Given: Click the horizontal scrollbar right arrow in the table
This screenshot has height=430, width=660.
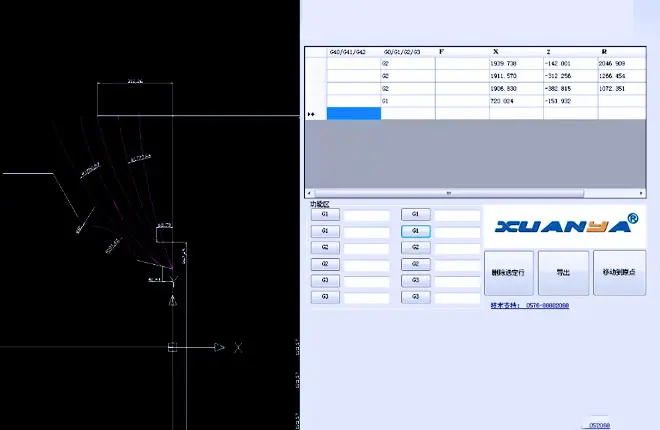Looking at the screenshot, I should point(641,193).
